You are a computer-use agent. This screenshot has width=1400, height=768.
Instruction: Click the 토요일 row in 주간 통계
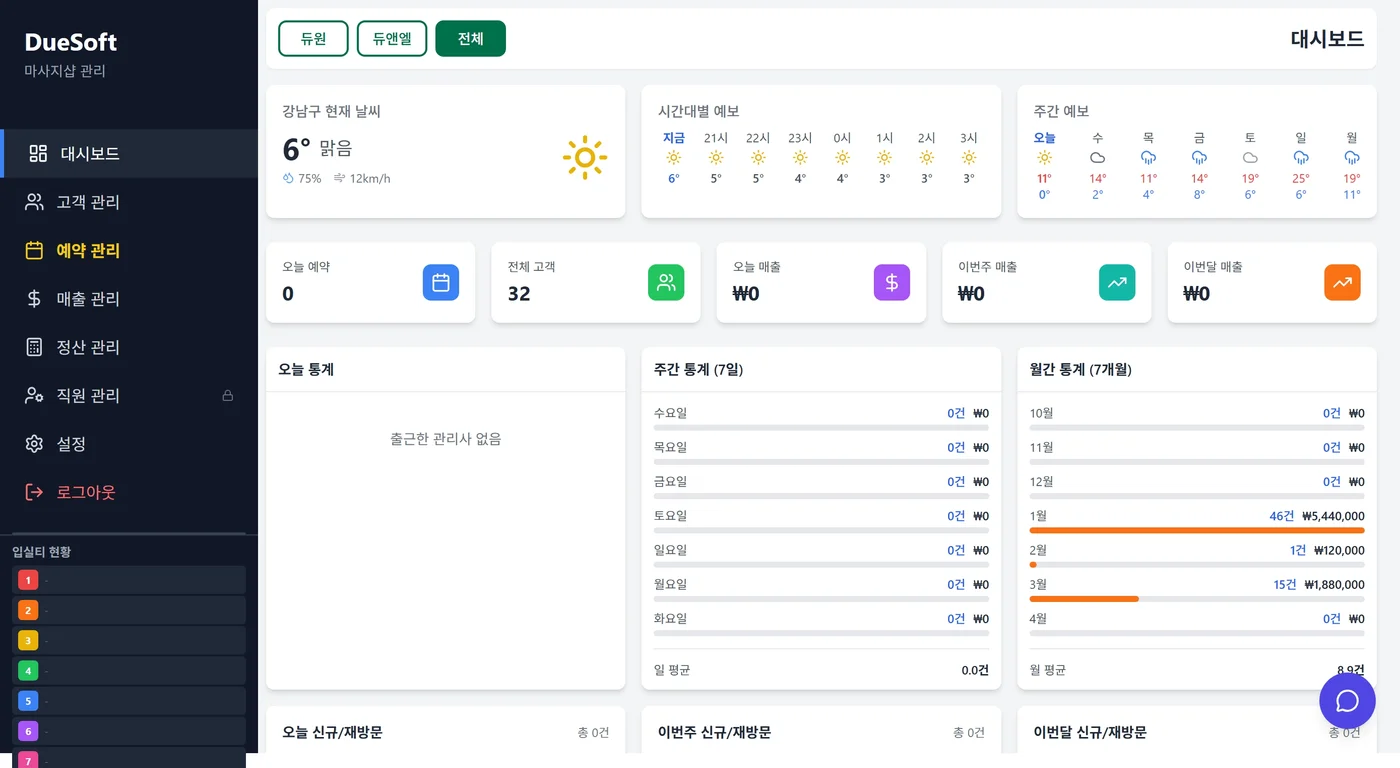[x=821, y=521]
